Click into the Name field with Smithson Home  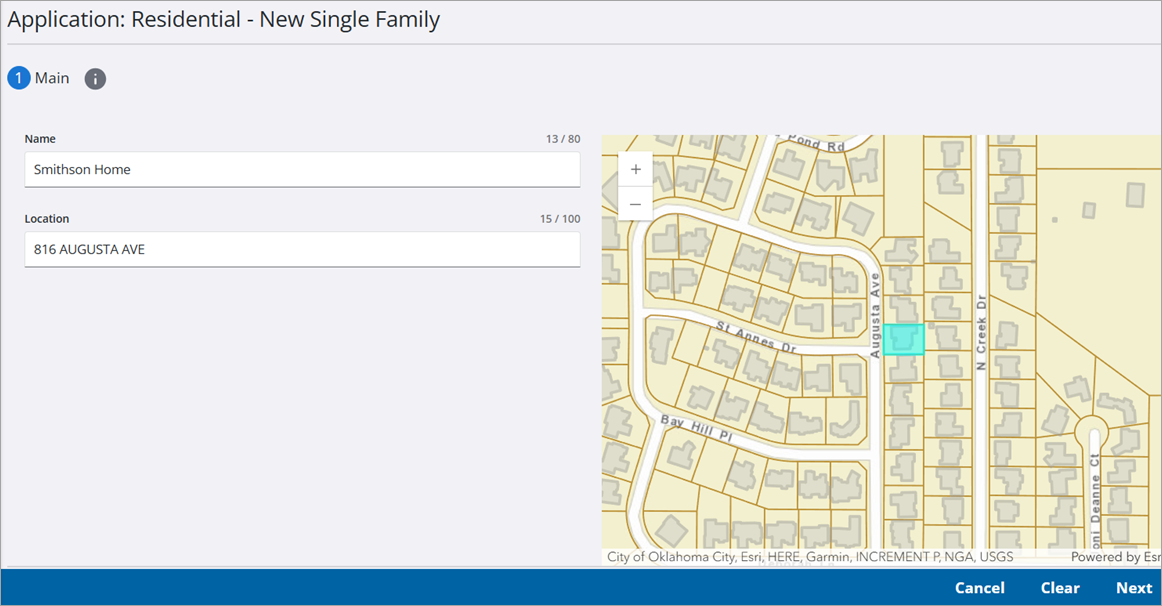pos(302,170)
